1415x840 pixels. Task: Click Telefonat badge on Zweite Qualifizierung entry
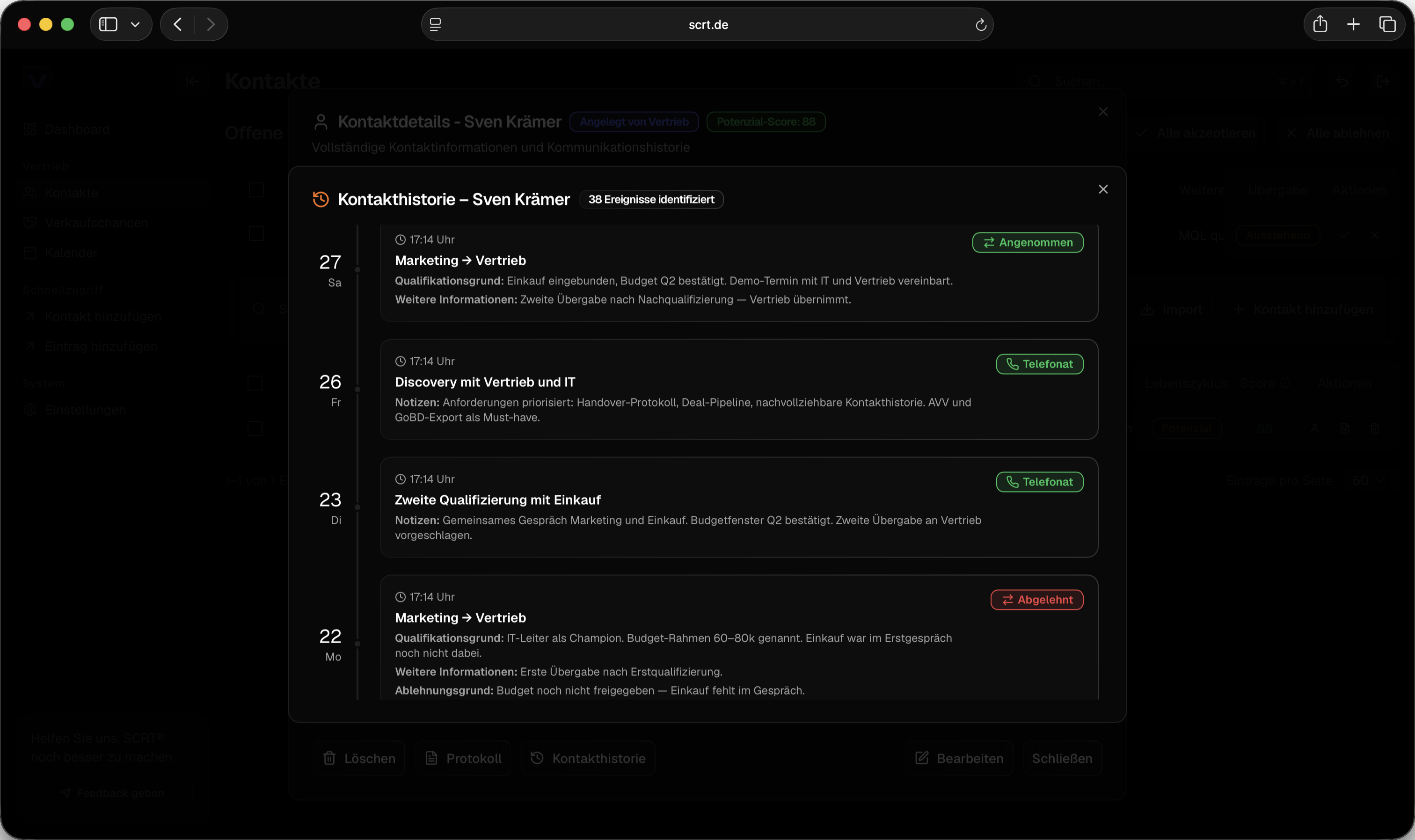tap(1039, 482)
